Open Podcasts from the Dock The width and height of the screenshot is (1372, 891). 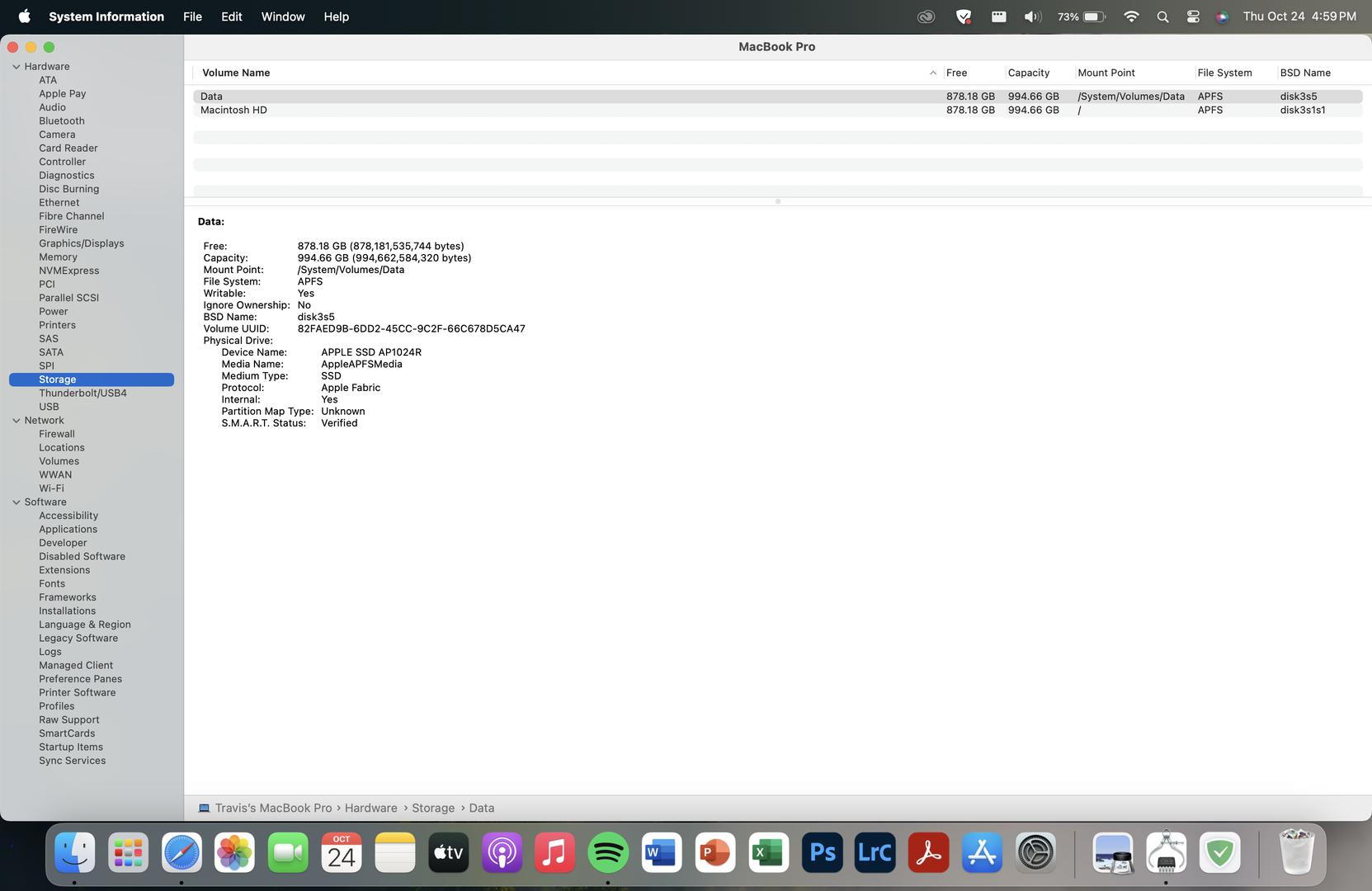point(502,852)
